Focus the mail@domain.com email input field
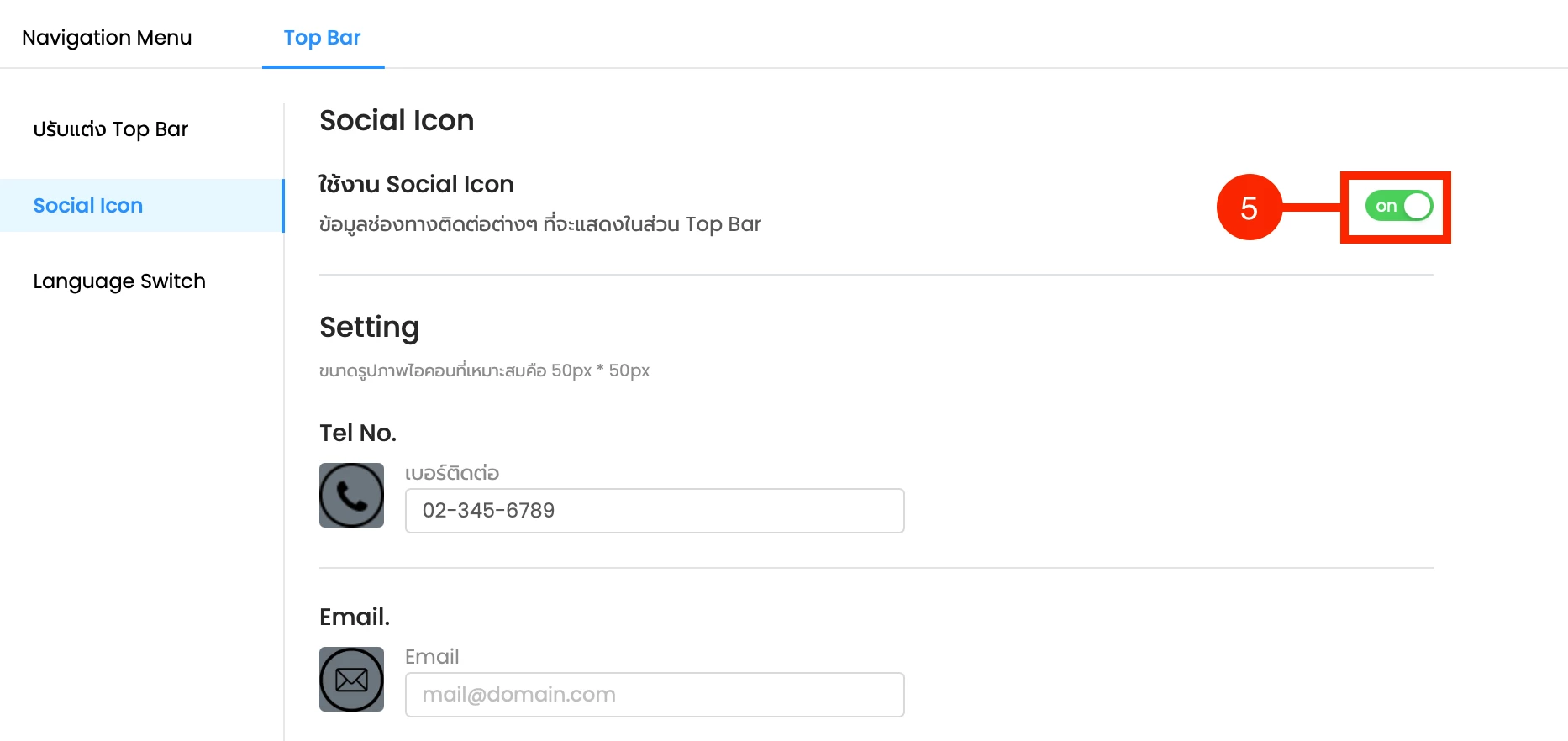This screenshot has width=1568, height=741. coord(655,695)
